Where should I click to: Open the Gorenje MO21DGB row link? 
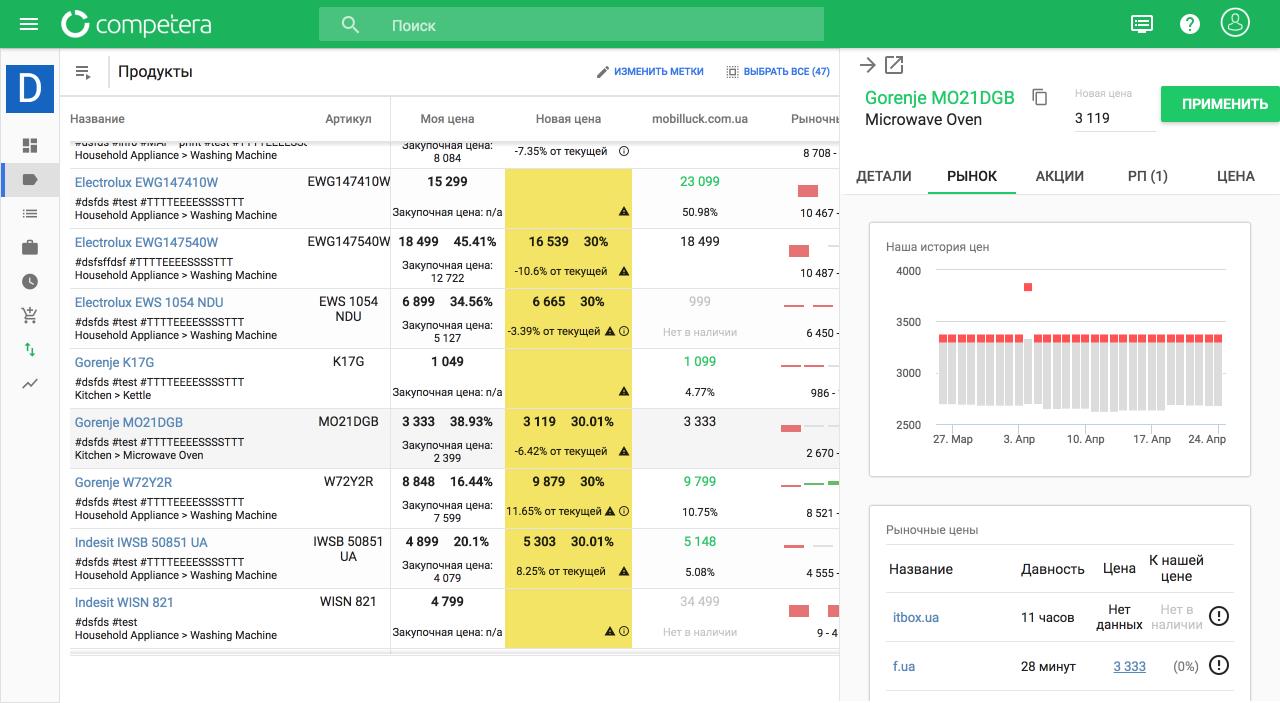(129, 422)
